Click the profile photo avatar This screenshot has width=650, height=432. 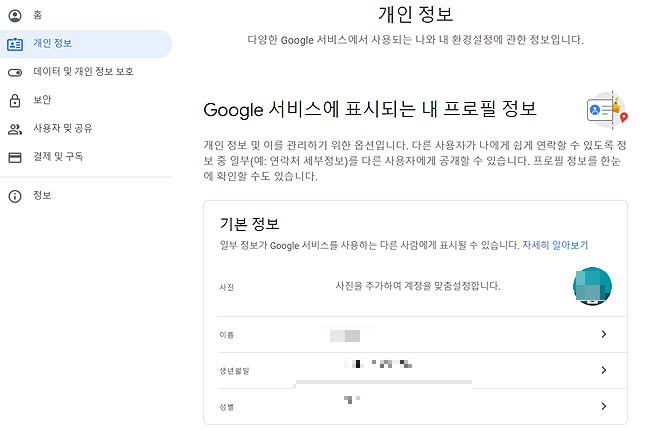(x=592, y=286)
